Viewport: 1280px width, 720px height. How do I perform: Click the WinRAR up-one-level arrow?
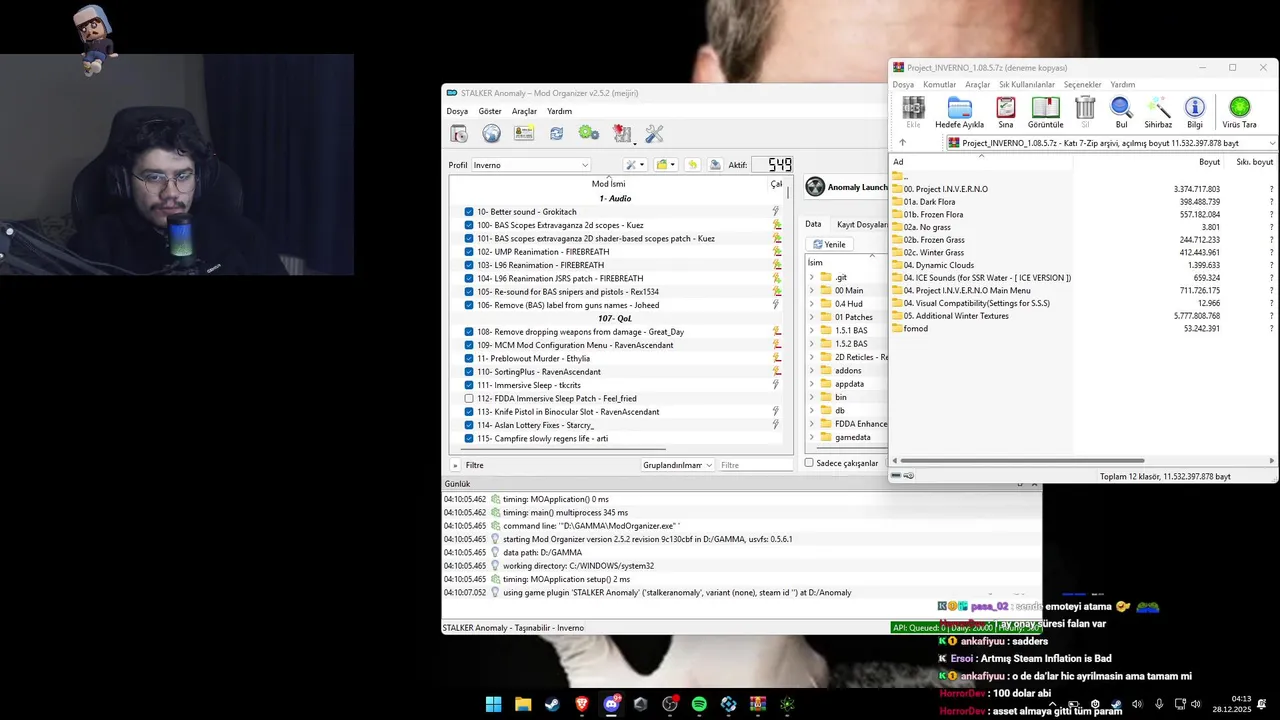[902, 143]
